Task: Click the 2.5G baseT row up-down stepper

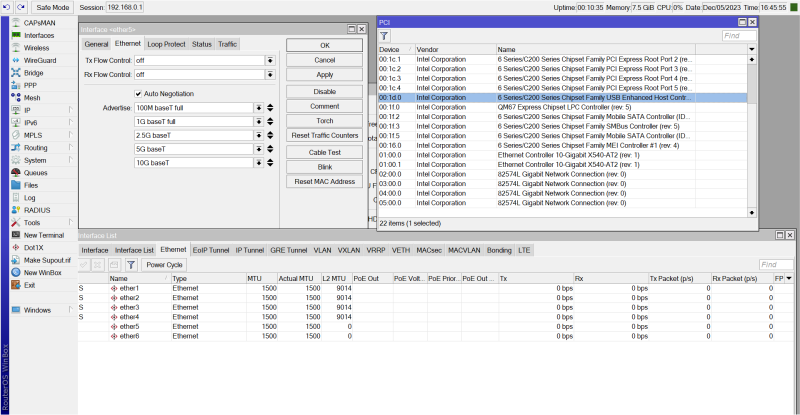Action: (270, 135)
